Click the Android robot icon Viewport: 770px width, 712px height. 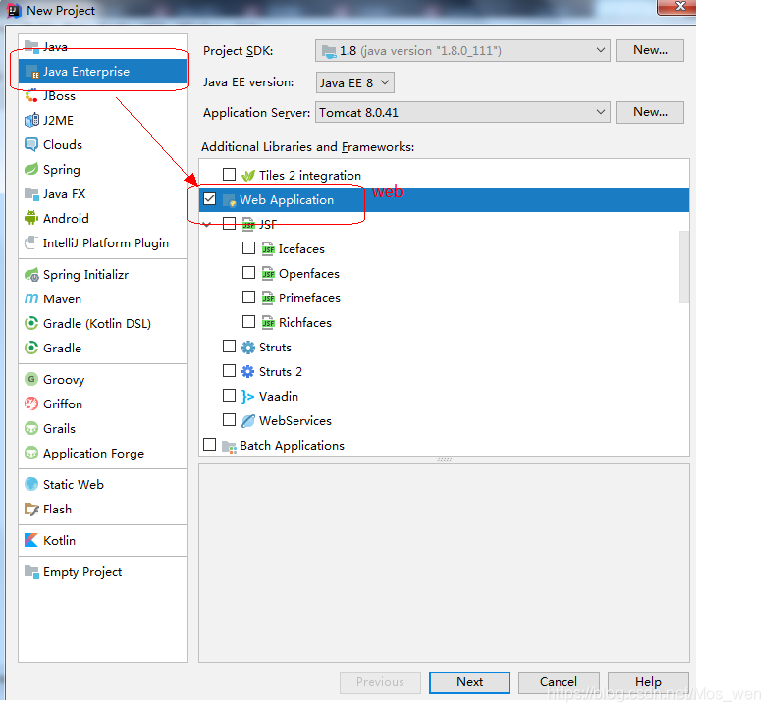click(31, 218)
